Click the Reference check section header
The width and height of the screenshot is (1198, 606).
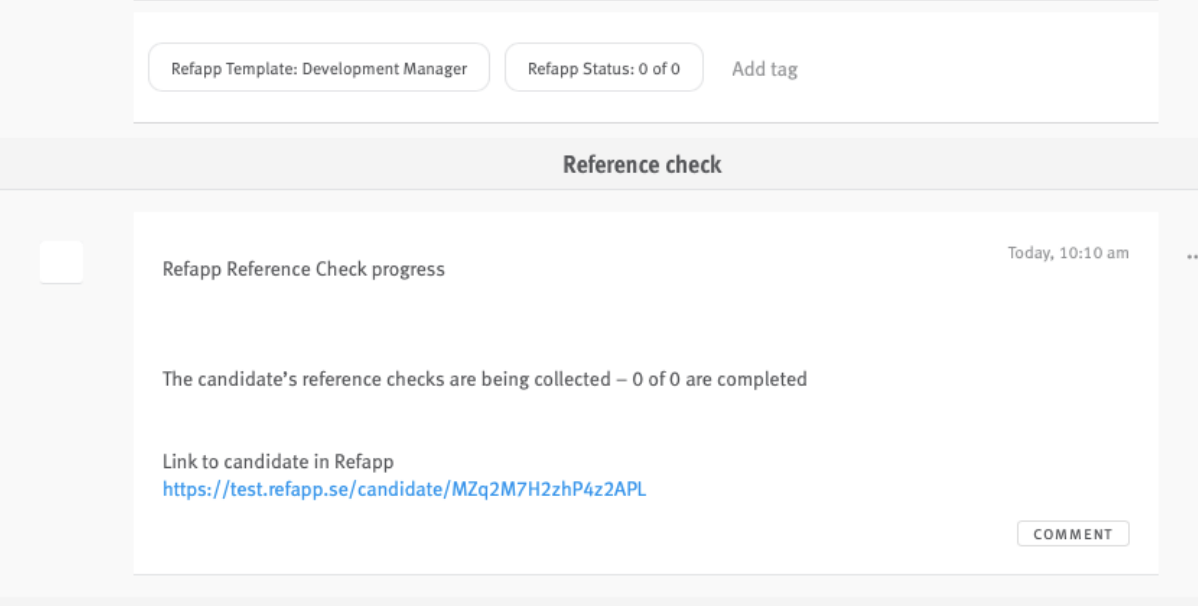642,163
